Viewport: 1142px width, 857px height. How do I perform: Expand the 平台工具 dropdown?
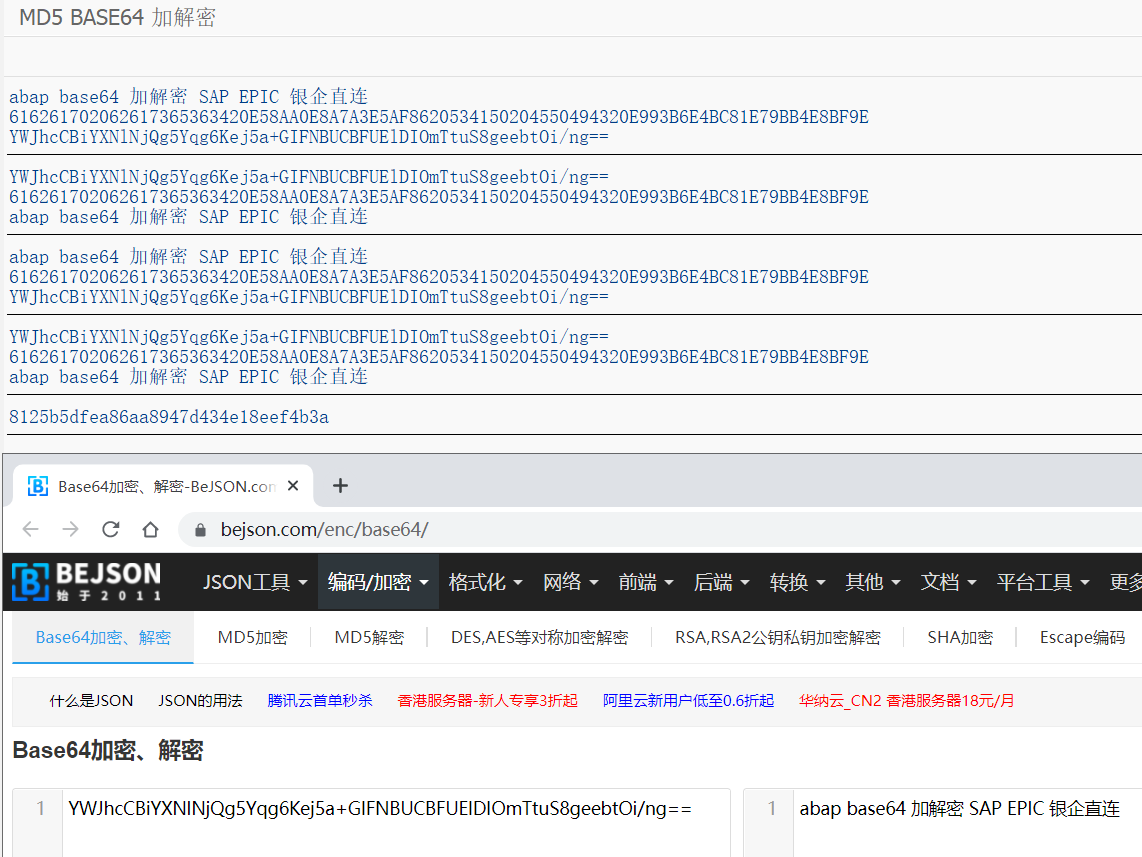point(1043,580)
